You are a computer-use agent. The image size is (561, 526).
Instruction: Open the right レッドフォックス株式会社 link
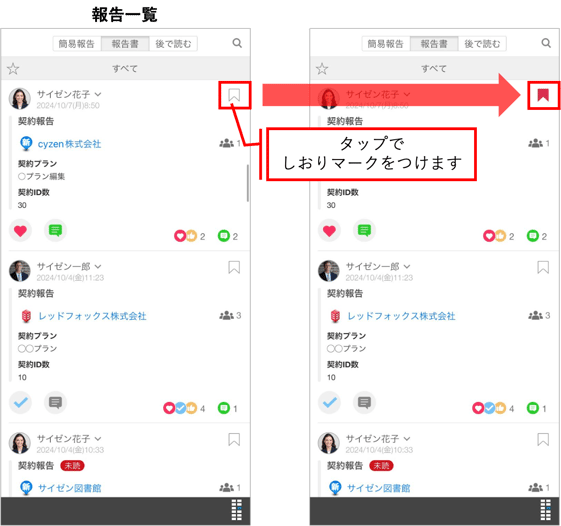[401, 316]
